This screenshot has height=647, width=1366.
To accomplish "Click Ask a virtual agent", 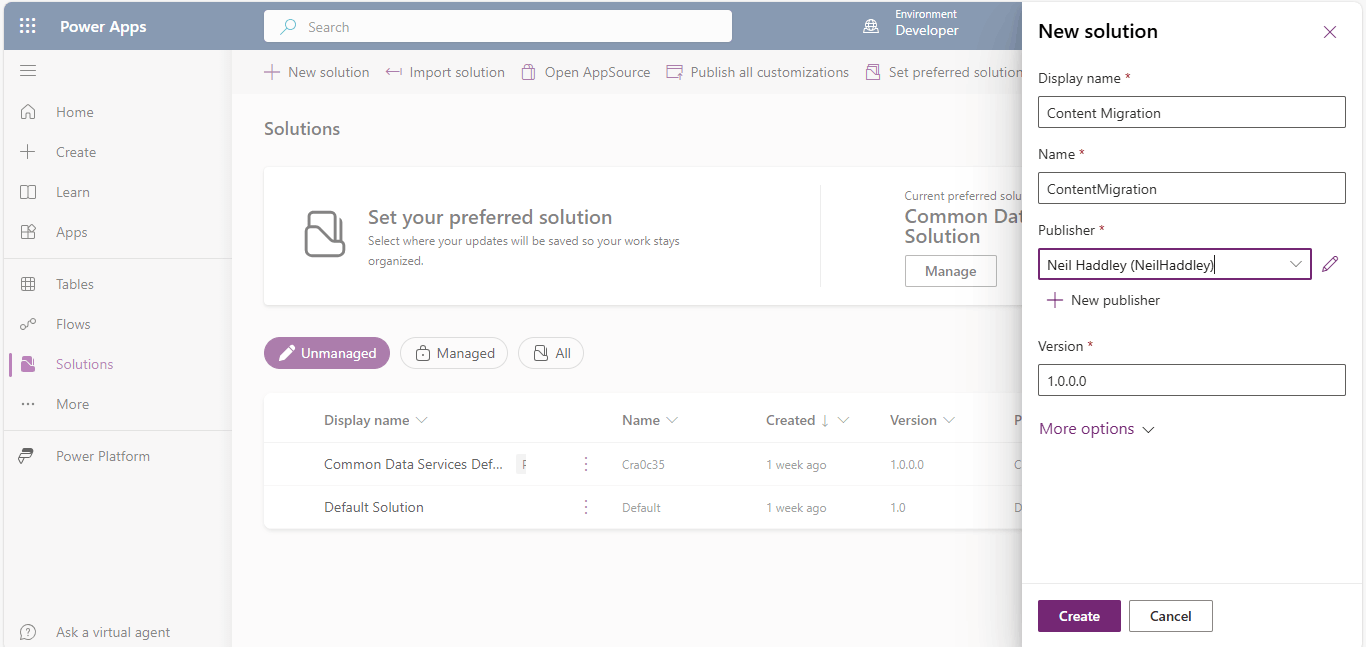I will 112,632.
